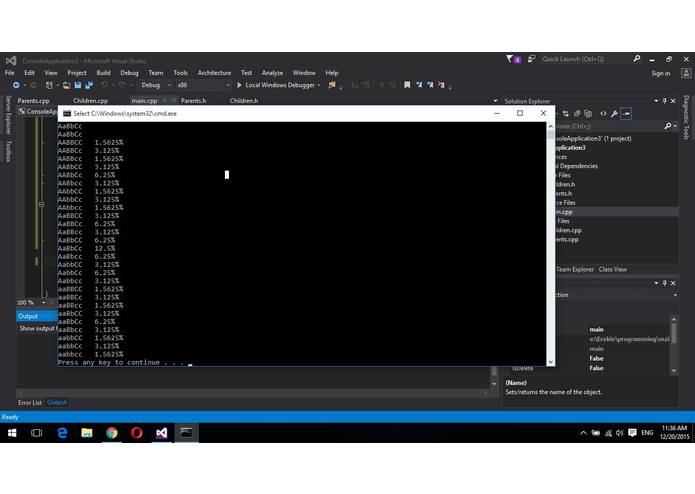Viewport: 695px width, 494px height.
Task: Open Opera browser from taskbar
Action: tap(137, 433)
